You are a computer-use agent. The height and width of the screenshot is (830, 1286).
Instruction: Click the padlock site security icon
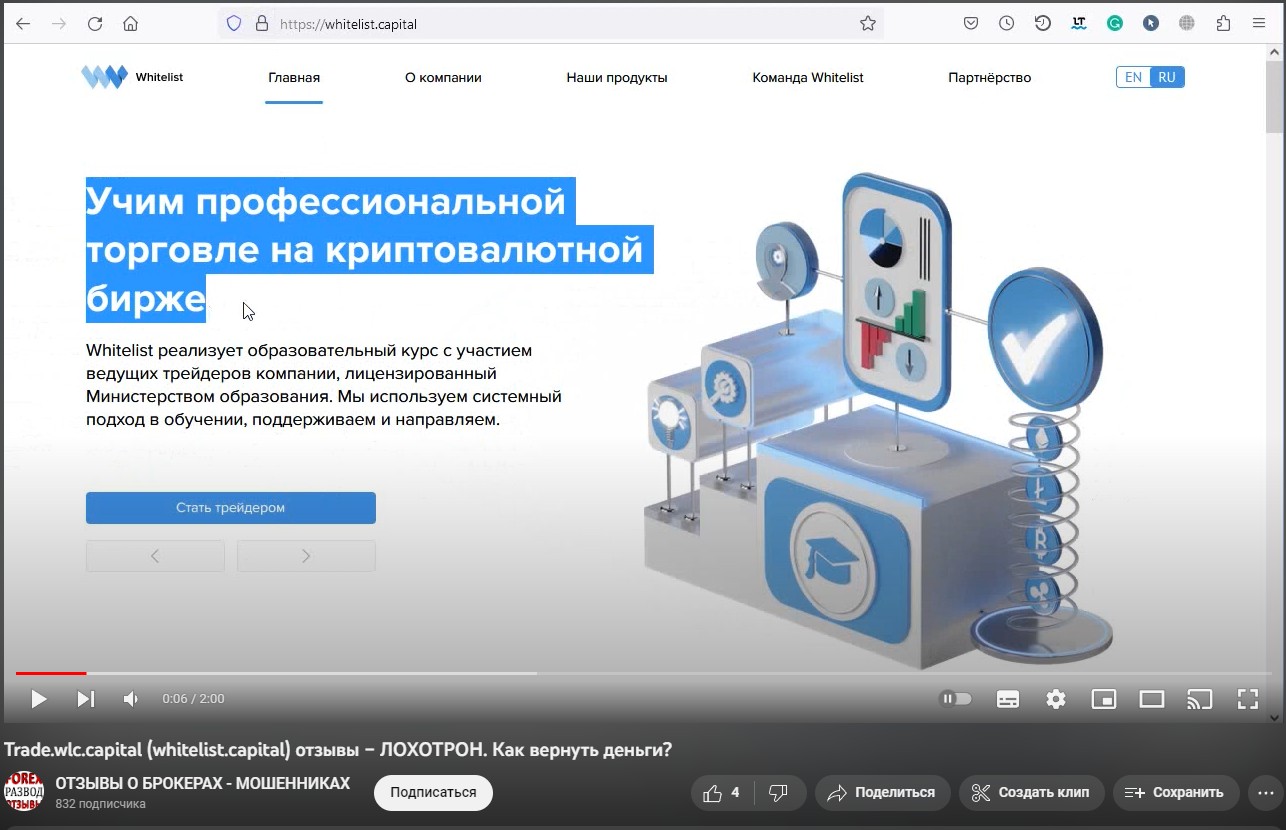(x=262, y=24)
